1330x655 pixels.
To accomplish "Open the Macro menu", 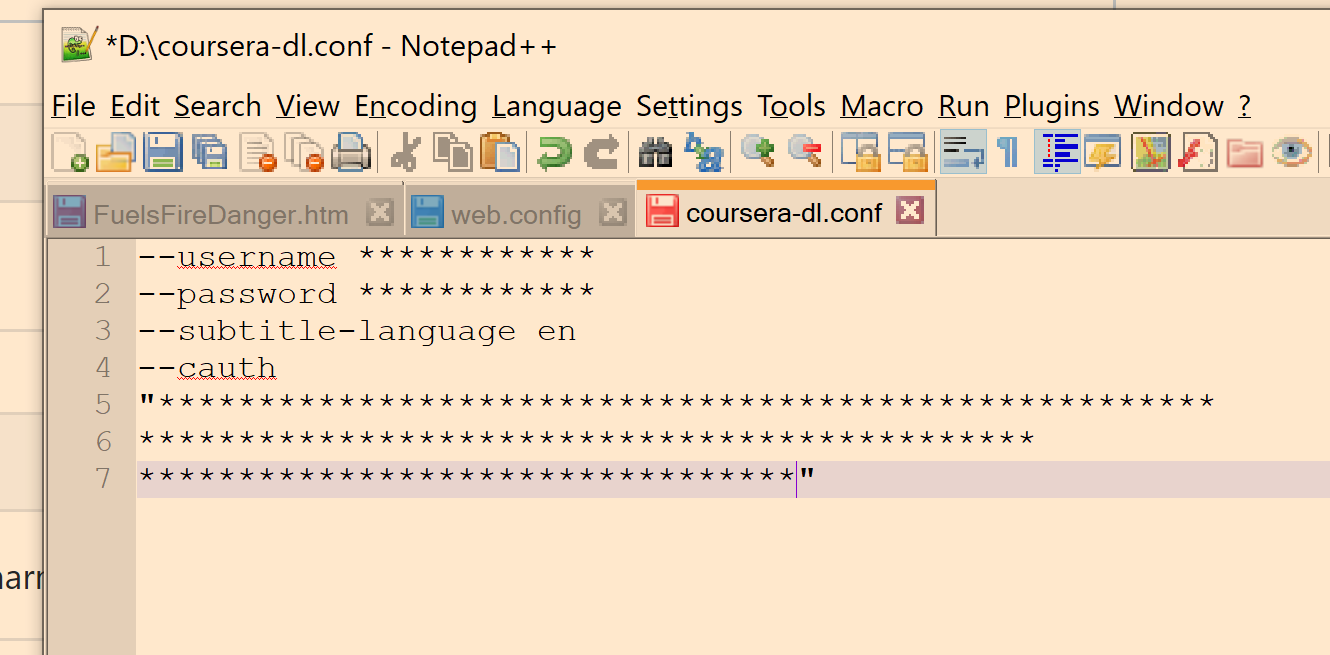I will (882, 106).
